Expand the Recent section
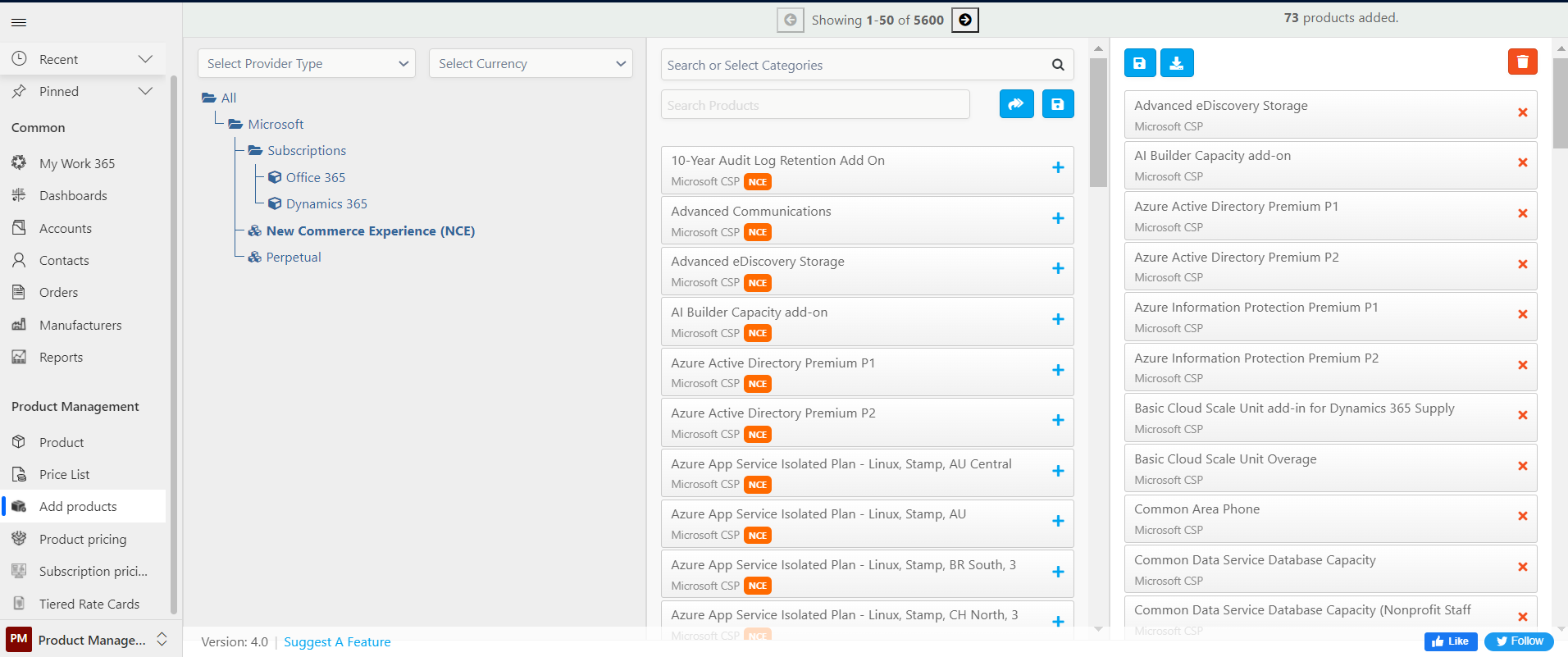 tap(145, 59)
